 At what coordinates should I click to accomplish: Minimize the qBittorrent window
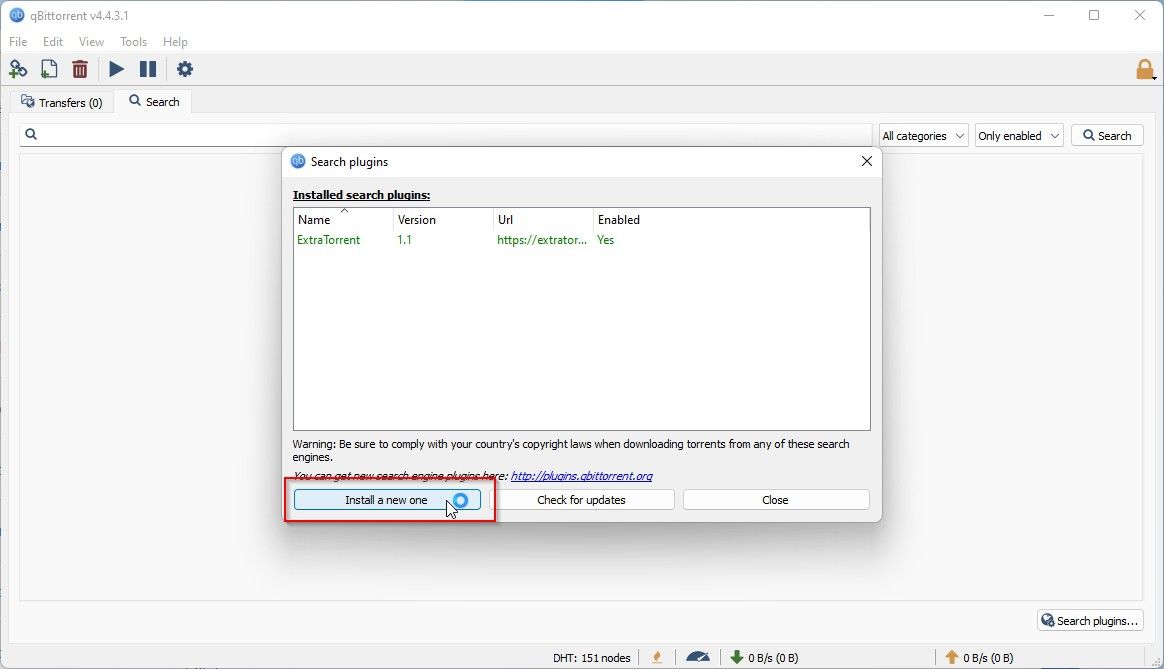[1049, 16]
